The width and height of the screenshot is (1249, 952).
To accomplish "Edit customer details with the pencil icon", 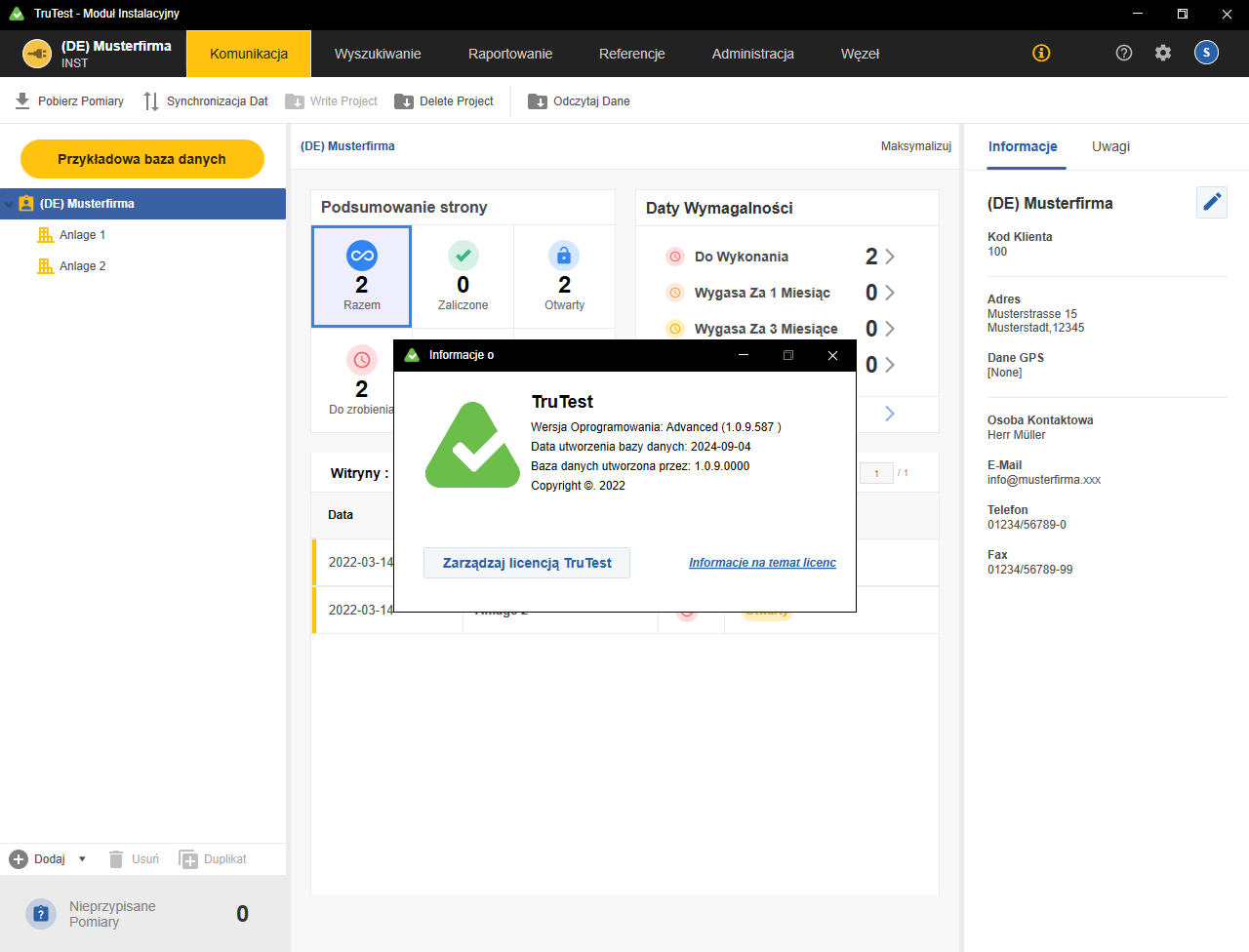I will click(x=1212, y=202).
